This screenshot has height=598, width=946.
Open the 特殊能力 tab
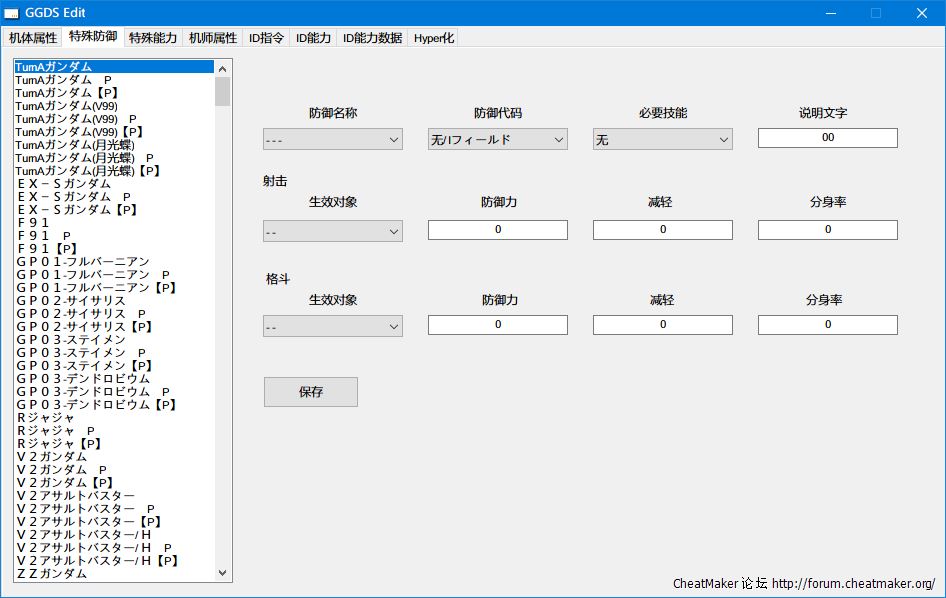coord(153,38)
